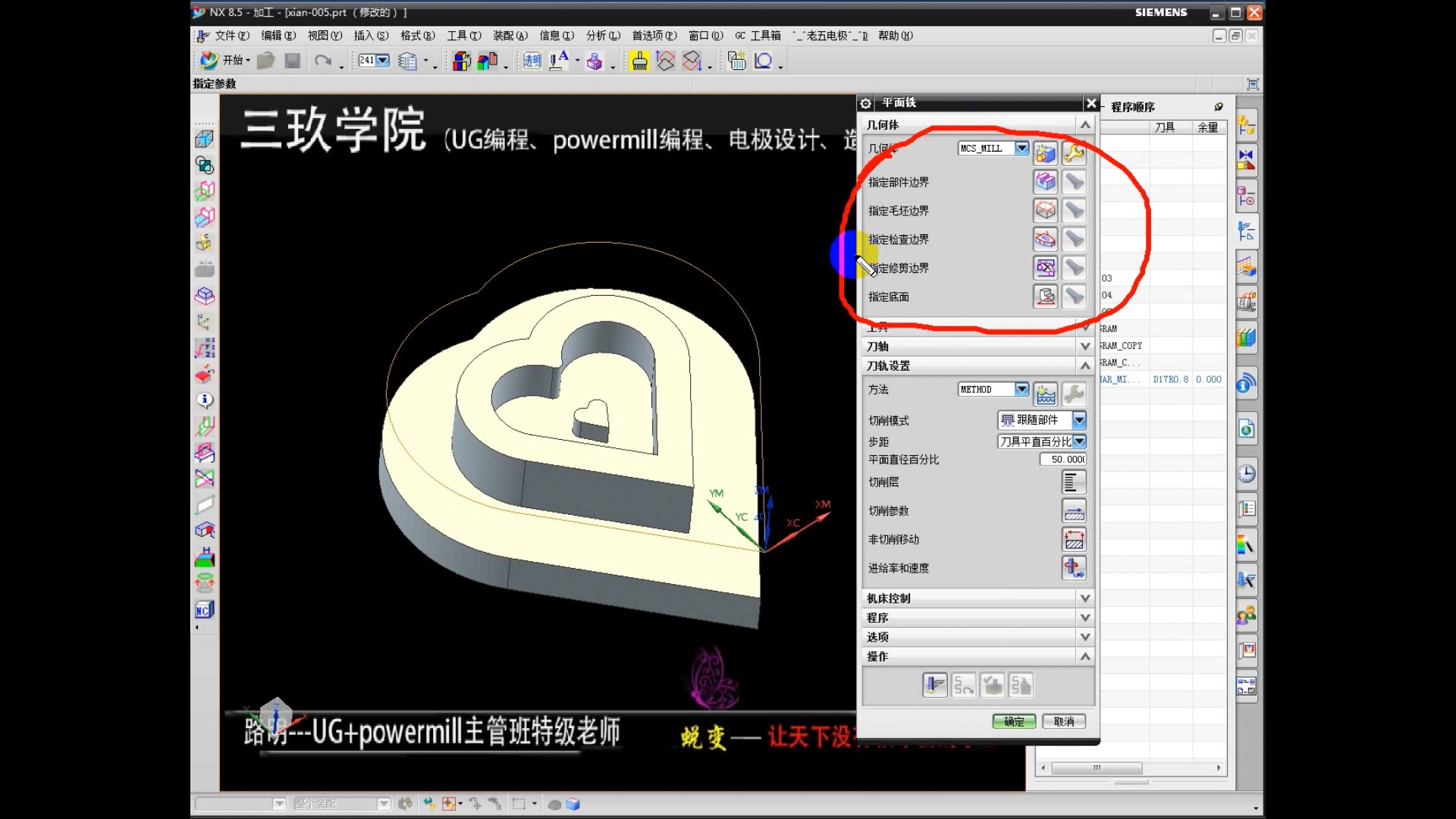Screen dimensions: 1456x819
Task: Click the 确定 button
Action: [1014, 721]
